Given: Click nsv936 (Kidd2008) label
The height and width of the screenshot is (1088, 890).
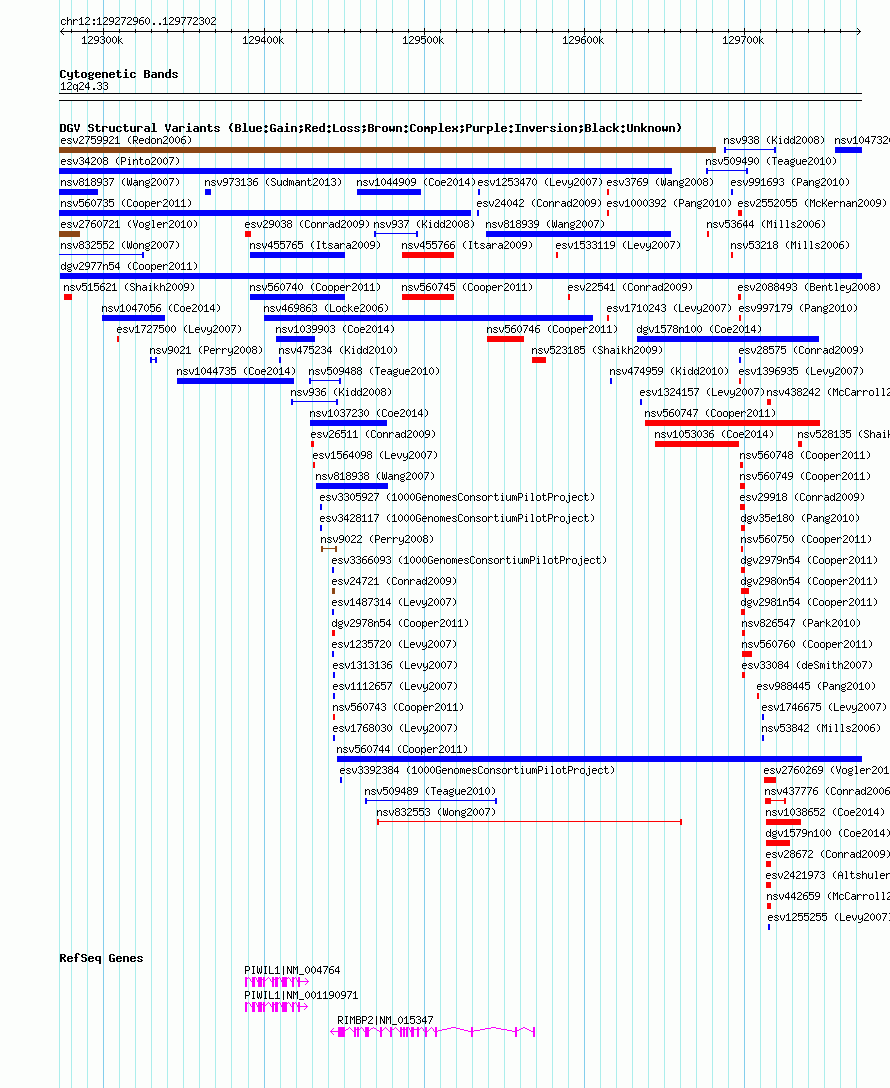Looking at the screenshot, I should tap(341, 392).
